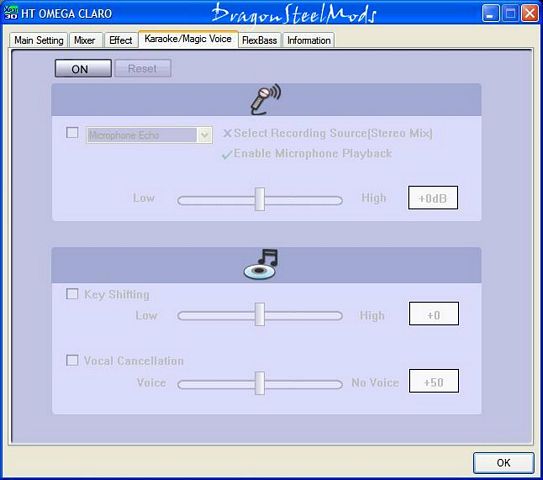Click the OK button
The height and width of the screenshot is (480, 543).
[x=504, y=462]
